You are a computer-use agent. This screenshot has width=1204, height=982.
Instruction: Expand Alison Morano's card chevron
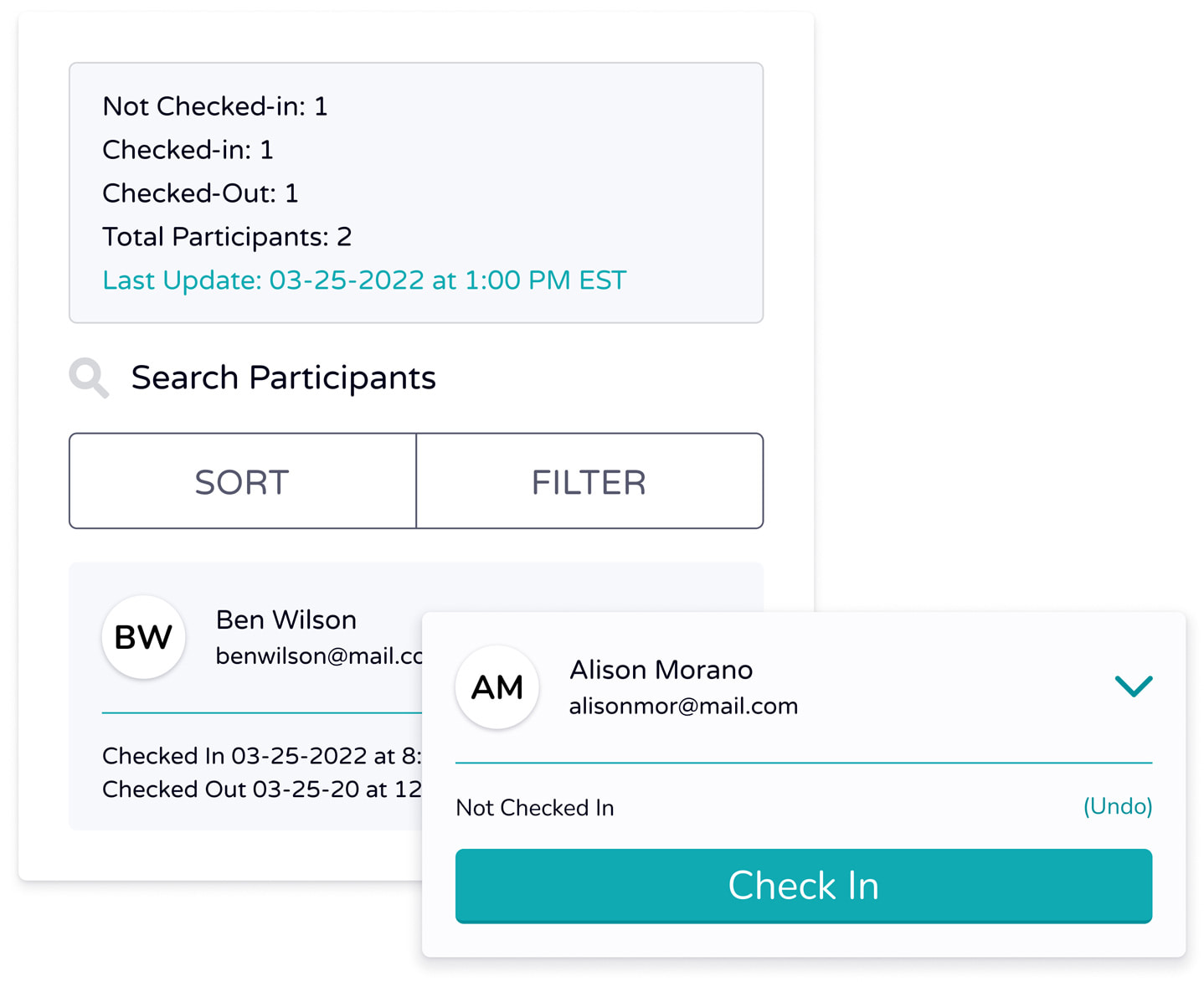1134,686
